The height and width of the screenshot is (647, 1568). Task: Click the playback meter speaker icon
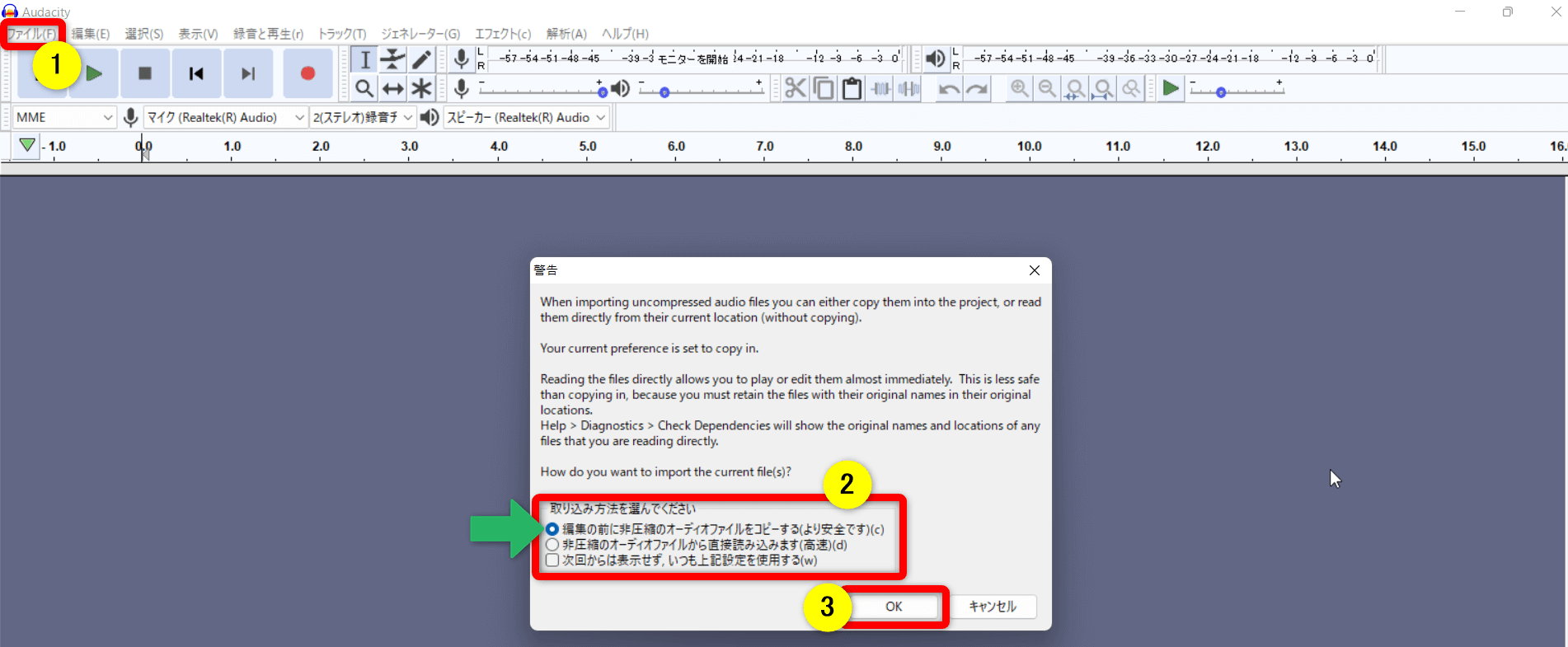pos(935,59)
